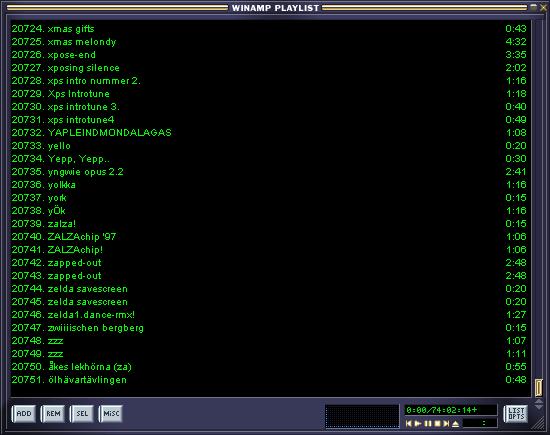The image size is (550, 435).
Task: Click the playlist scrollbar handle
Action: pos(538,388)
